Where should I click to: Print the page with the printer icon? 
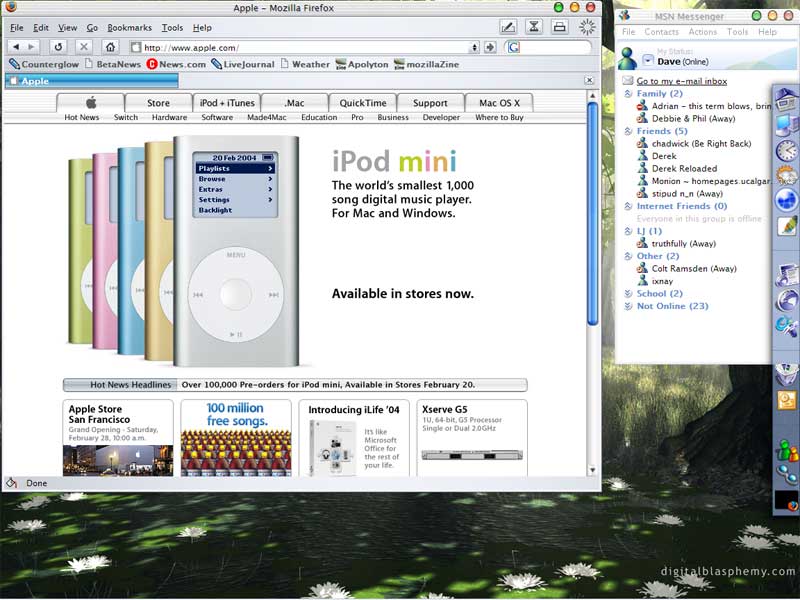point(560,27)
